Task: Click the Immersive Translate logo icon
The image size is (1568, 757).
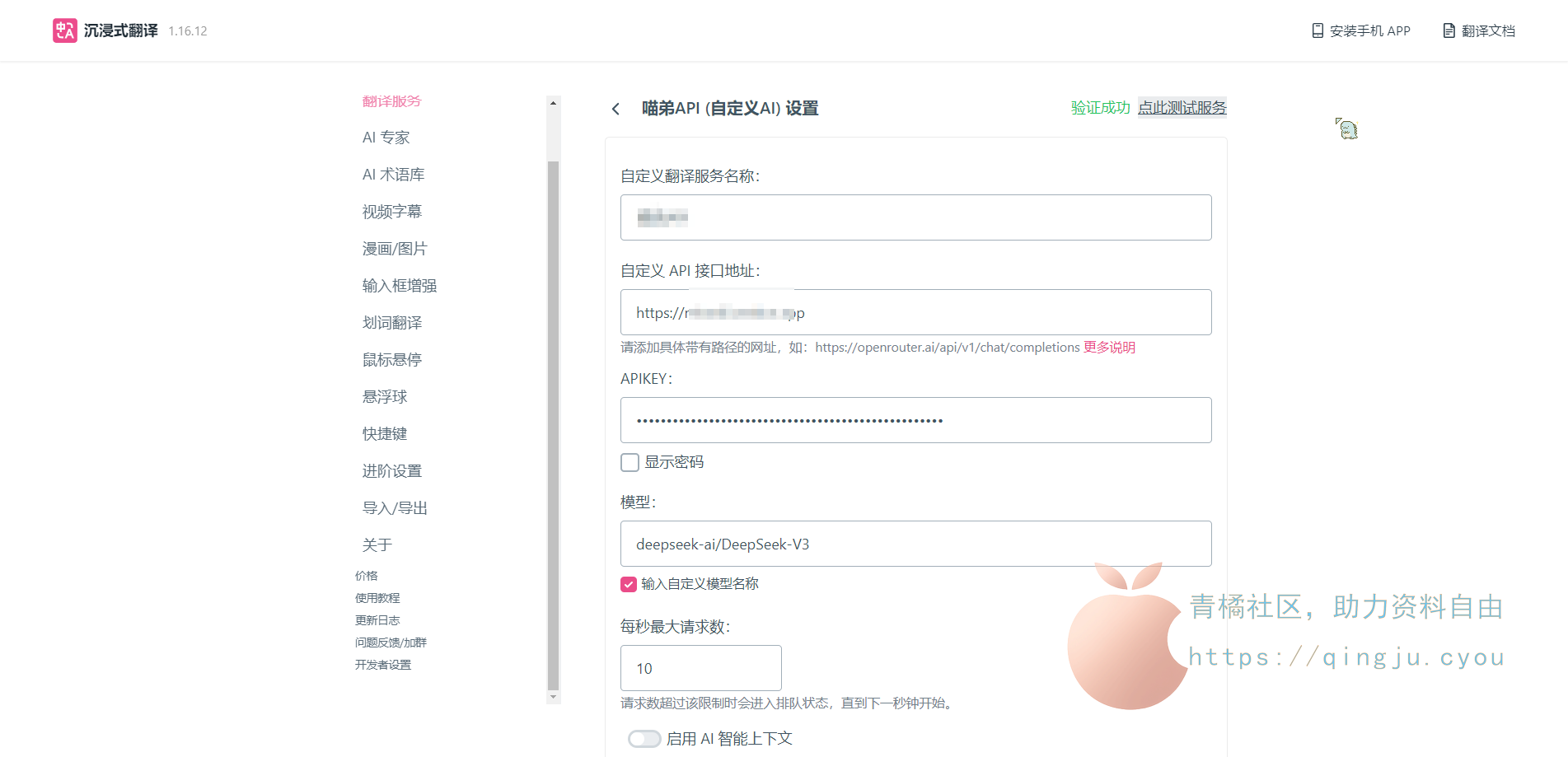Action: [x=64, y=30]
